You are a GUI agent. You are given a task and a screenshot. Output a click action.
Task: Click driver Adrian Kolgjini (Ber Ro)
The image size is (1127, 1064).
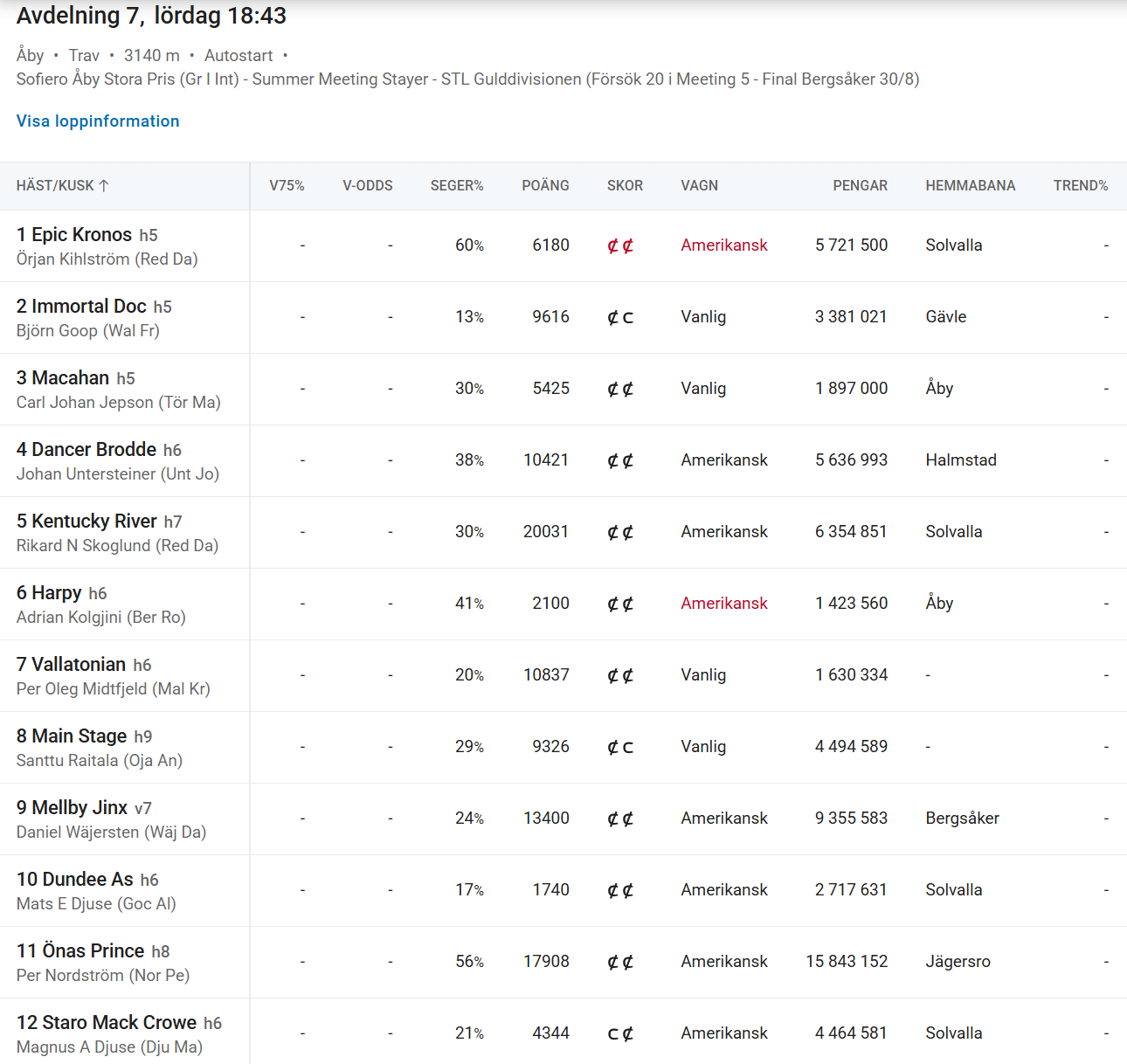[x=101, y=618]
